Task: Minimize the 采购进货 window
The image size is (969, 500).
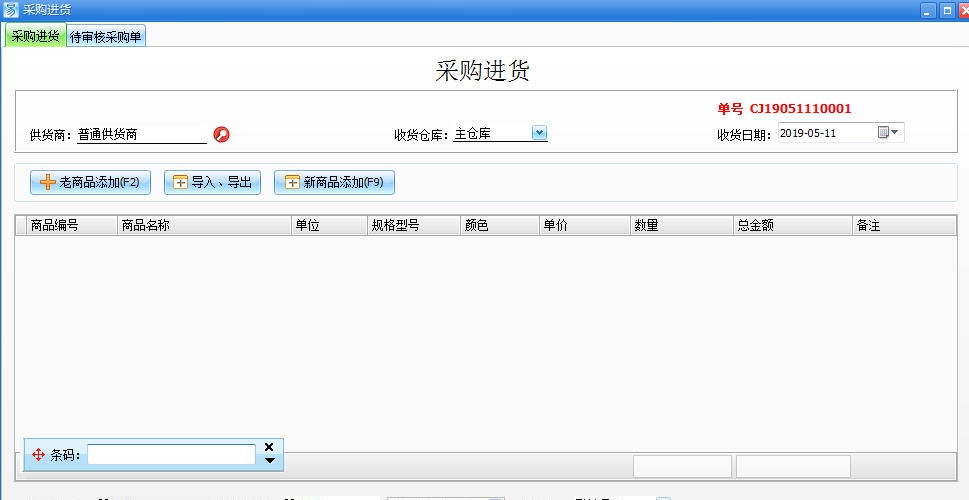Action: 928,11
